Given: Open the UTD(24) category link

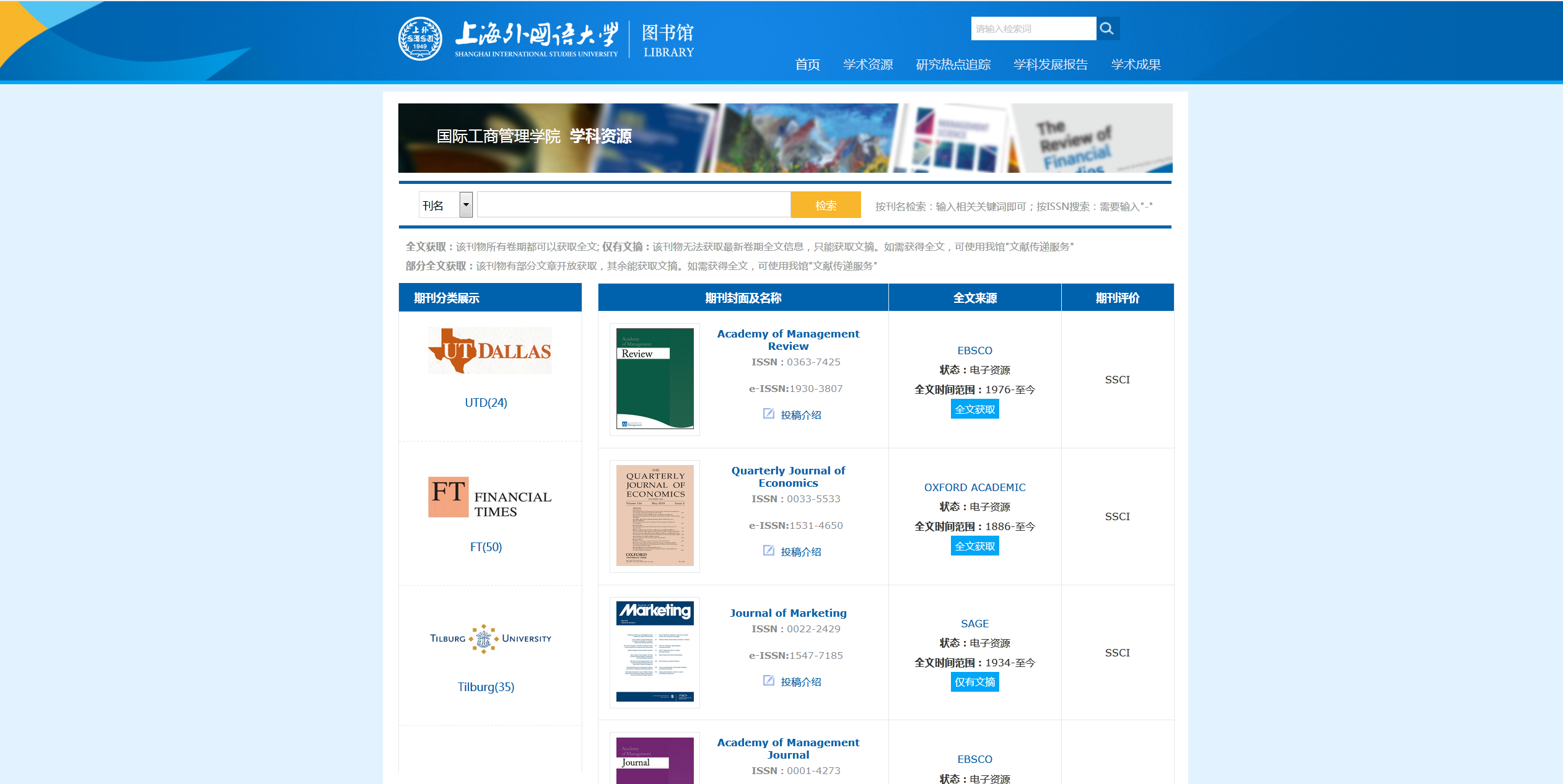Looking at the screenshot, I should 486,403.
